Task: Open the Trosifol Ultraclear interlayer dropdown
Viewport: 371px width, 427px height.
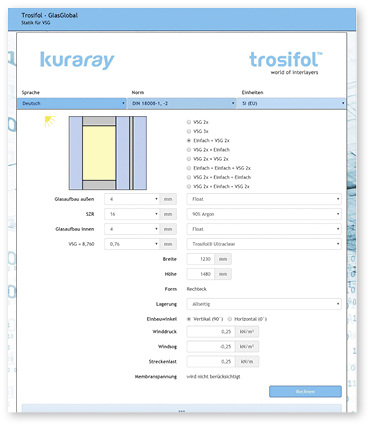Action: pos(264,244)
